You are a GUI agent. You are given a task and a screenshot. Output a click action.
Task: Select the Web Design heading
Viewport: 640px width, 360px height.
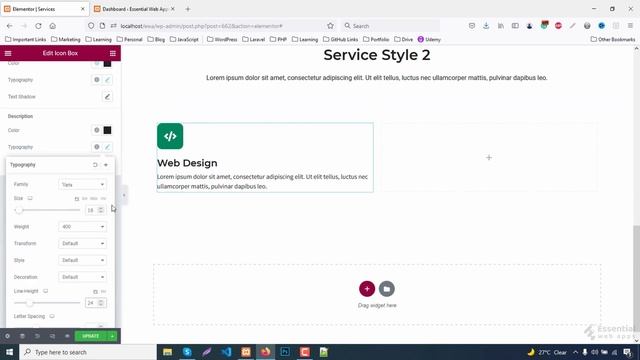[187, 163]
